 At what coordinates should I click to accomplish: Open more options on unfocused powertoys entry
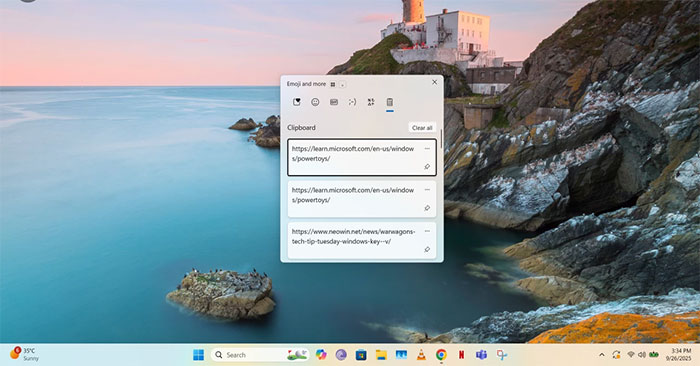pyautogui.click(x=427, y=190)
